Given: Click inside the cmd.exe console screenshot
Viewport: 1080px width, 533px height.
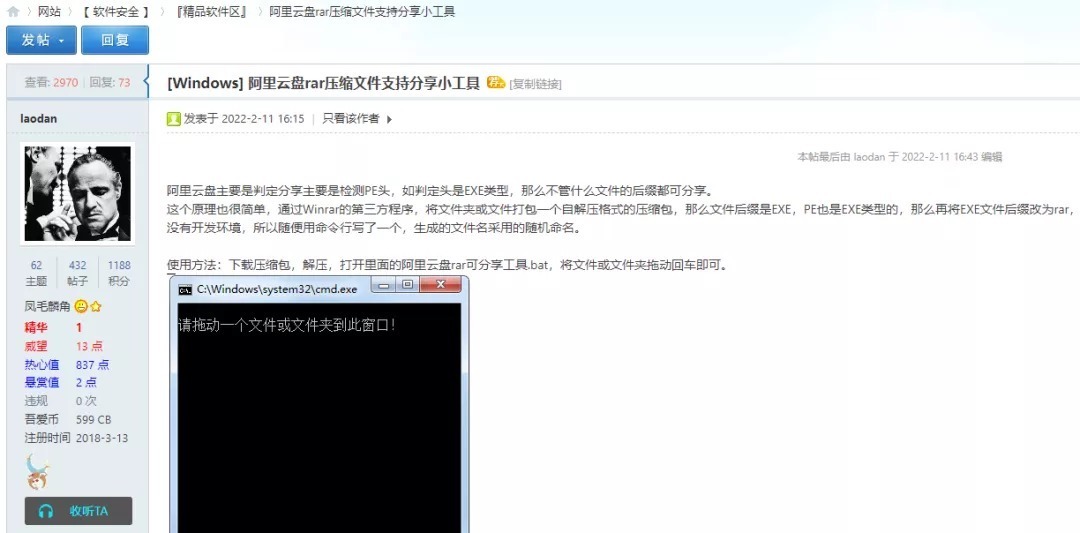Looking at the screenshot, I should (319, 417).
